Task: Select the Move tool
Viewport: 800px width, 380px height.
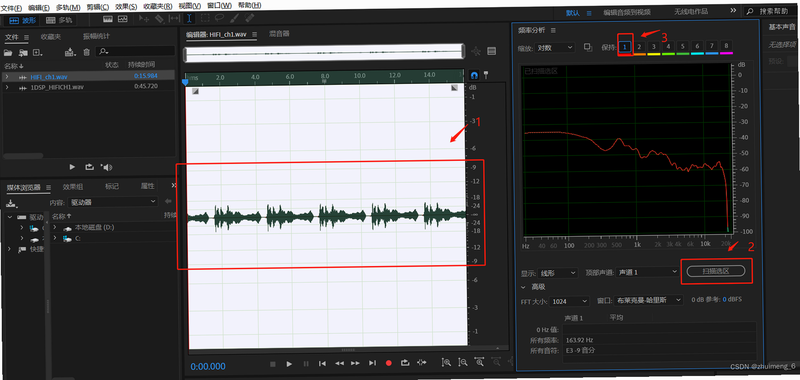Action: pos(144,19)
